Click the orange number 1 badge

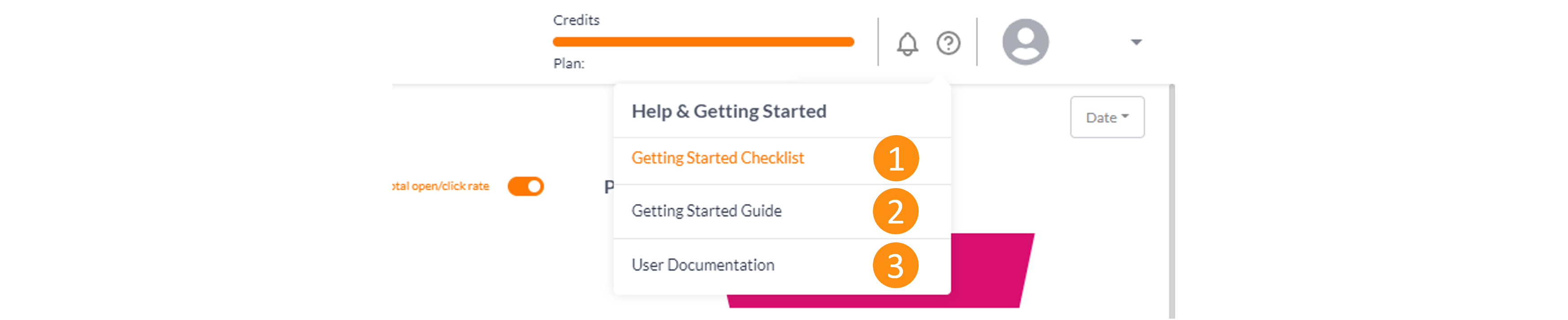[895, 158]
